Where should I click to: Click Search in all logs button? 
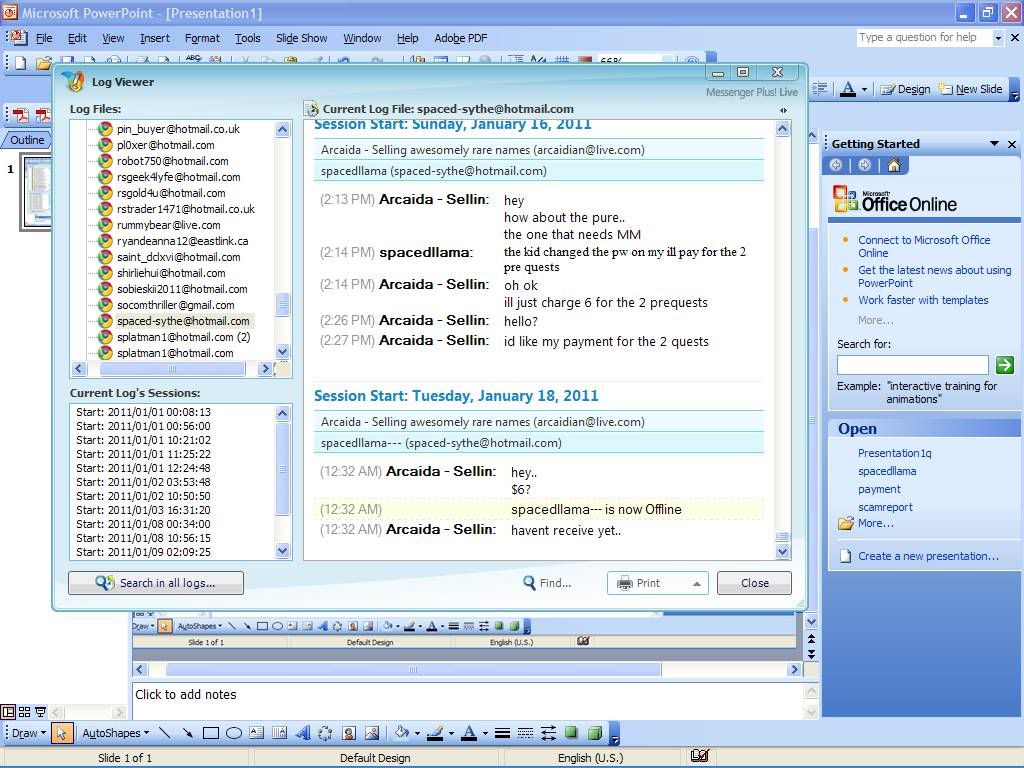pyautogui.click(x=156, y=583)
